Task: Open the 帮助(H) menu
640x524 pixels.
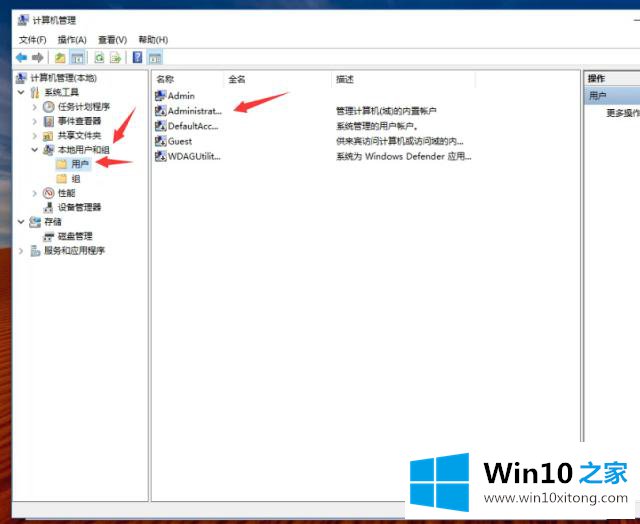Action: point(153,40)
